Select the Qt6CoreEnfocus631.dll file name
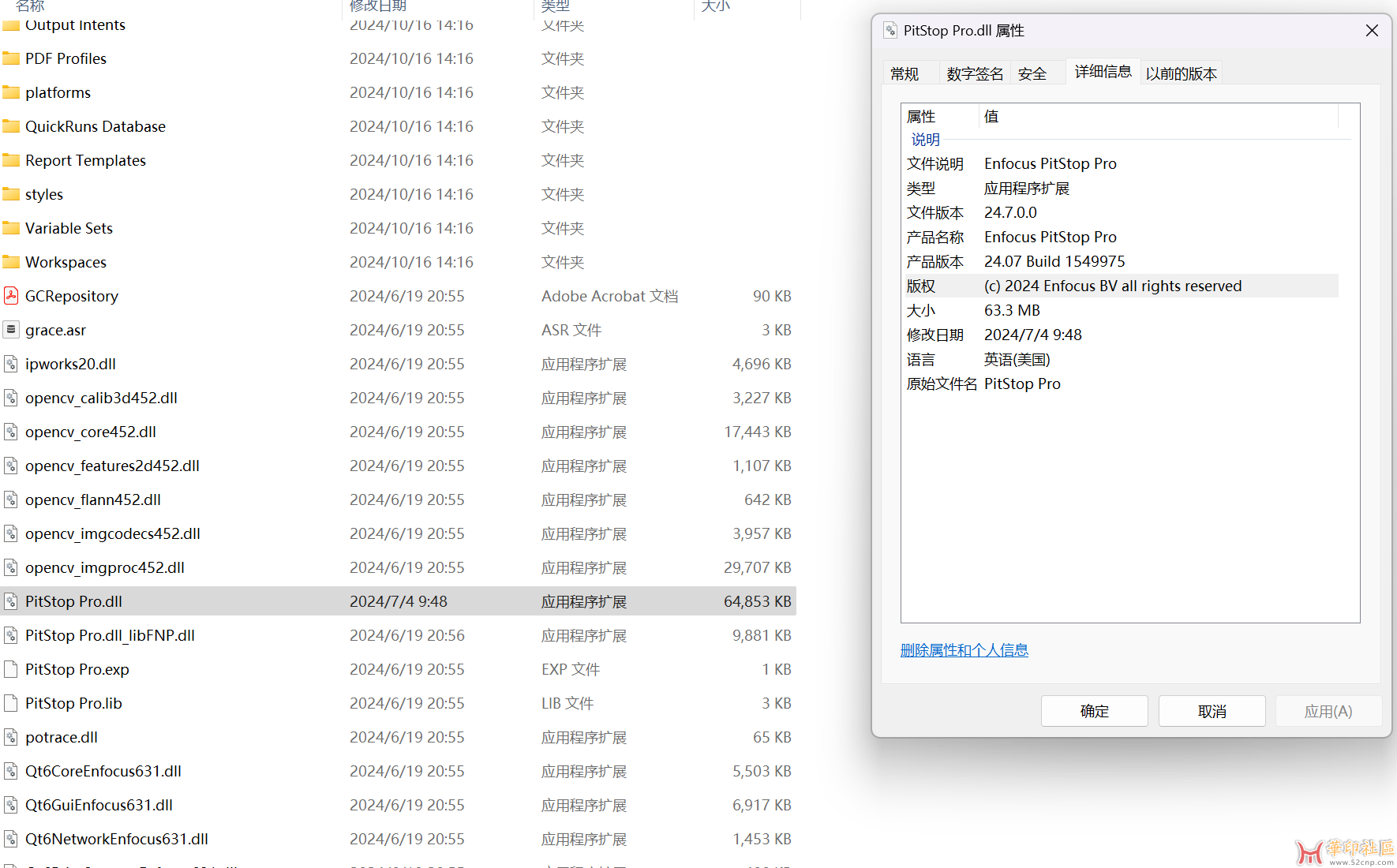Viewport: 1397px width, 868px height. [103, 771]
